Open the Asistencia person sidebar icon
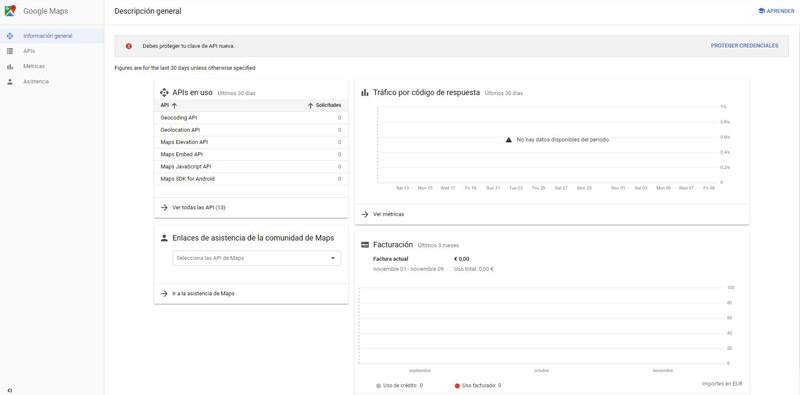Screen dimensions: 800x395 [x=10, y=82]
